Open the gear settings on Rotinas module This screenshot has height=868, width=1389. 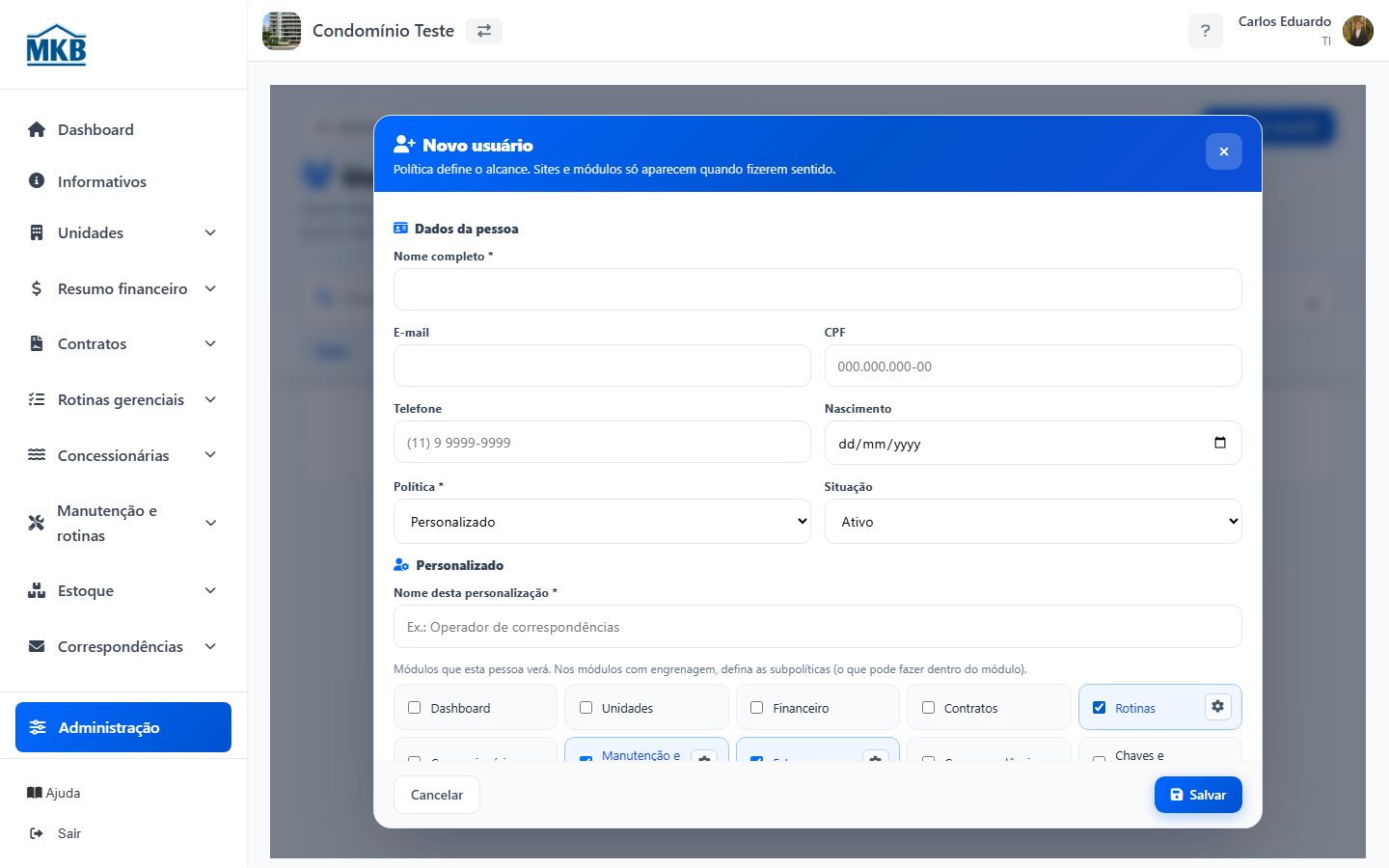click(1217, 707)
